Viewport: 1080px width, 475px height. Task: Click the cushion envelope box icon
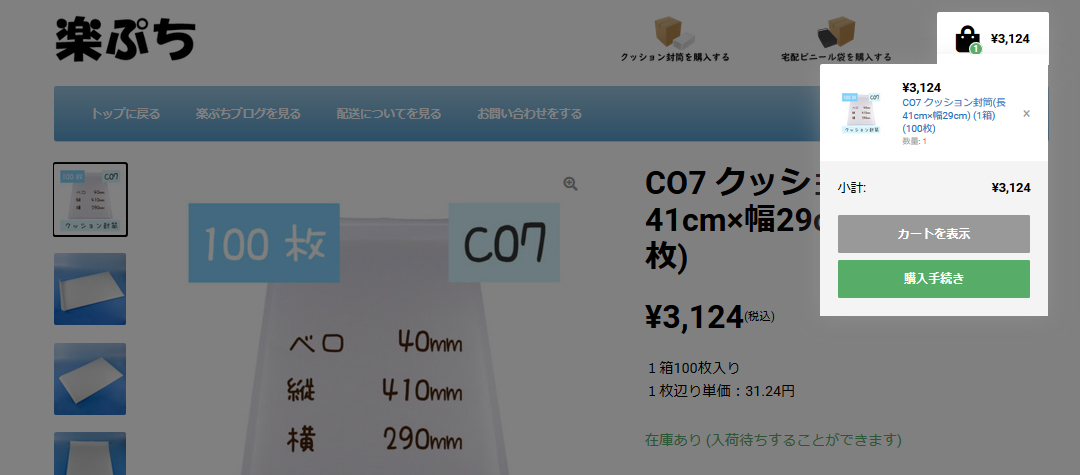pos(675,32)
